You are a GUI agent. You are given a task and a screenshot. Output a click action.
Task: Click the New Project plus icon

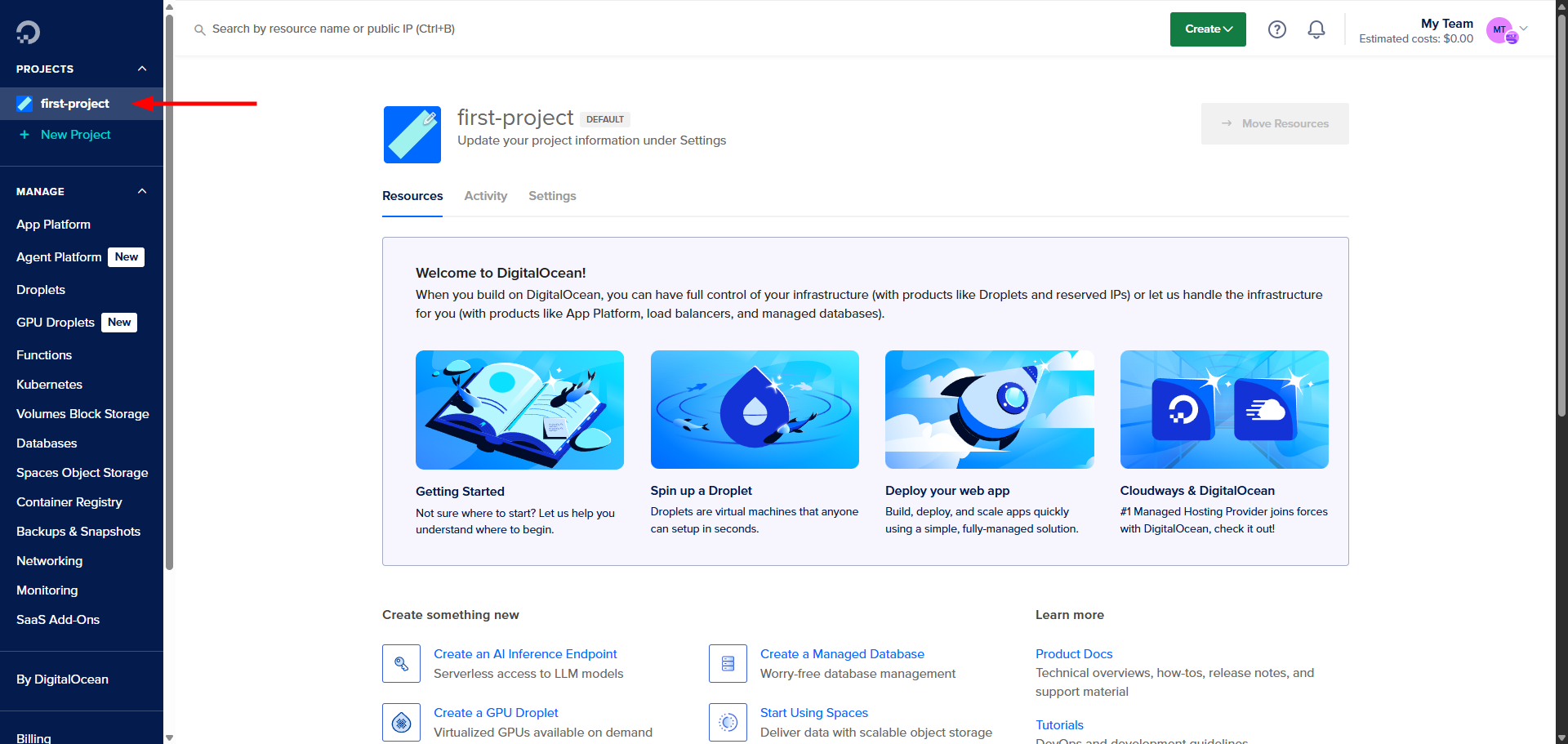(x=24, y=134)
